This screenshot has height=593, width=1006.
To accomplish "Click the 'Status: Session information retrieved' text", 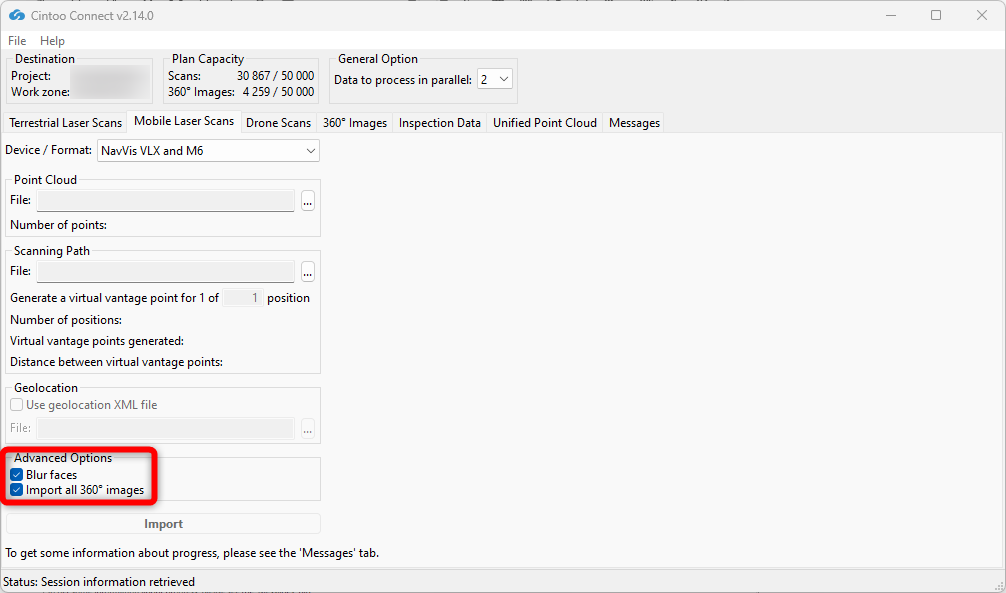I will (x=99, y=582).
